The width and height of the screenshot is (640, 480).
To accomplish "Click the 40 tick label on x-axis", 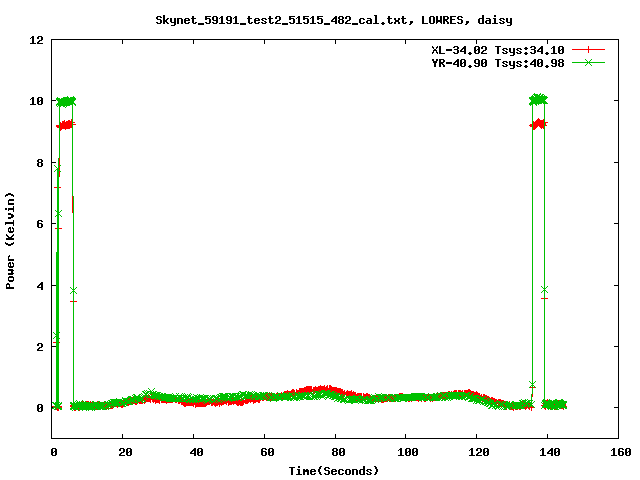I will [193, 453].
